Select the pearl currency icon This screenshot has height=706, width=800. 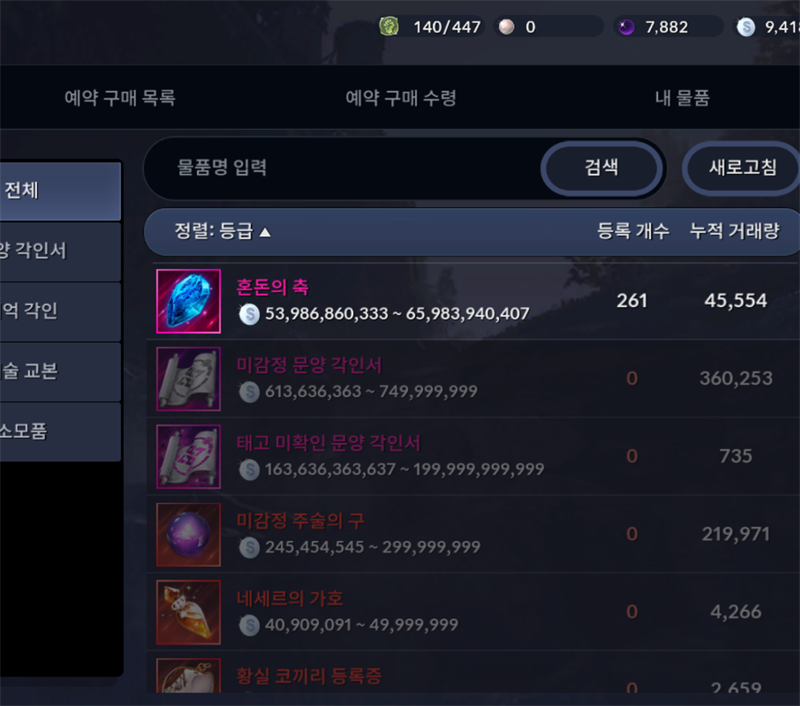pyautogui.click(x=506, y=27)
